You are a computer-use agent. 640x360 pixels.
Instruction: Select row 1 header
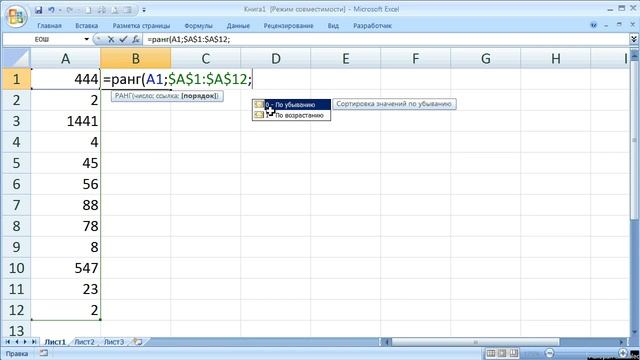tap(16, 79)
